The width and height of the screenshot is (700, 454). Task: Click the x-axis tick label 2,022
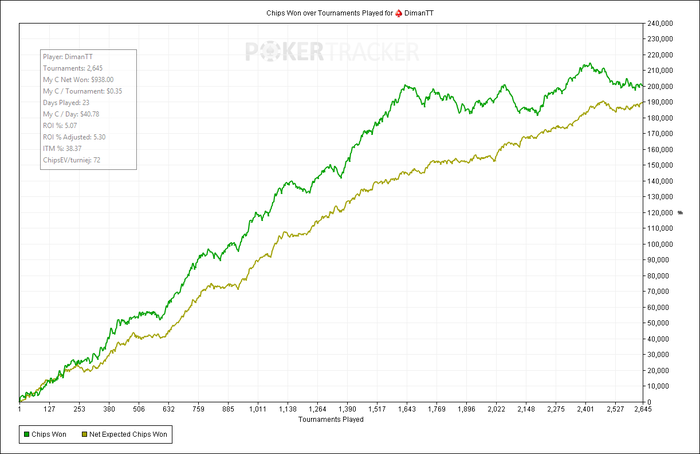pos(496,409)
